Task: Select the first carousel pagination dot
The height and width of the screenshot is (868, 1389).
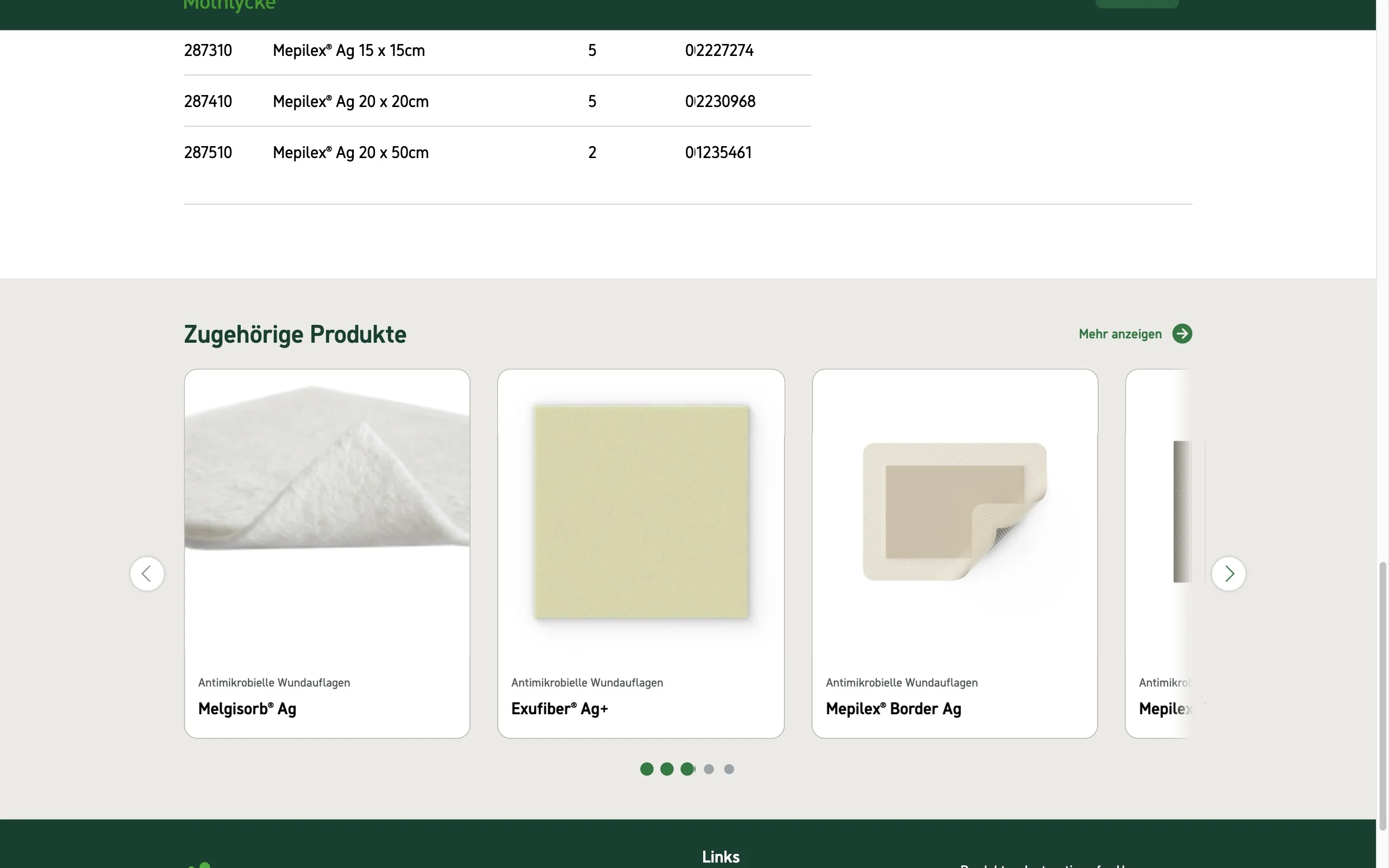Action: pos(647,769)
